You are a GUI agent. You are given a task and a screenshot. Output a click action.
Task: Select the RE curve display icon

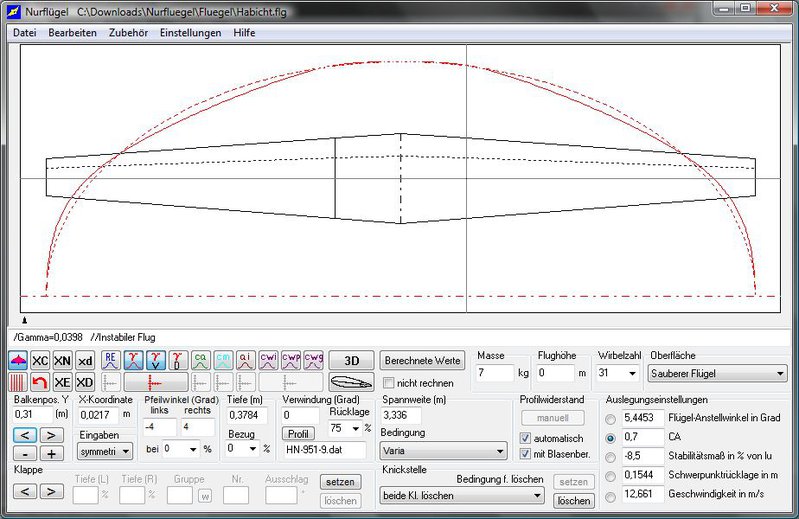click(x=111, y=360)
